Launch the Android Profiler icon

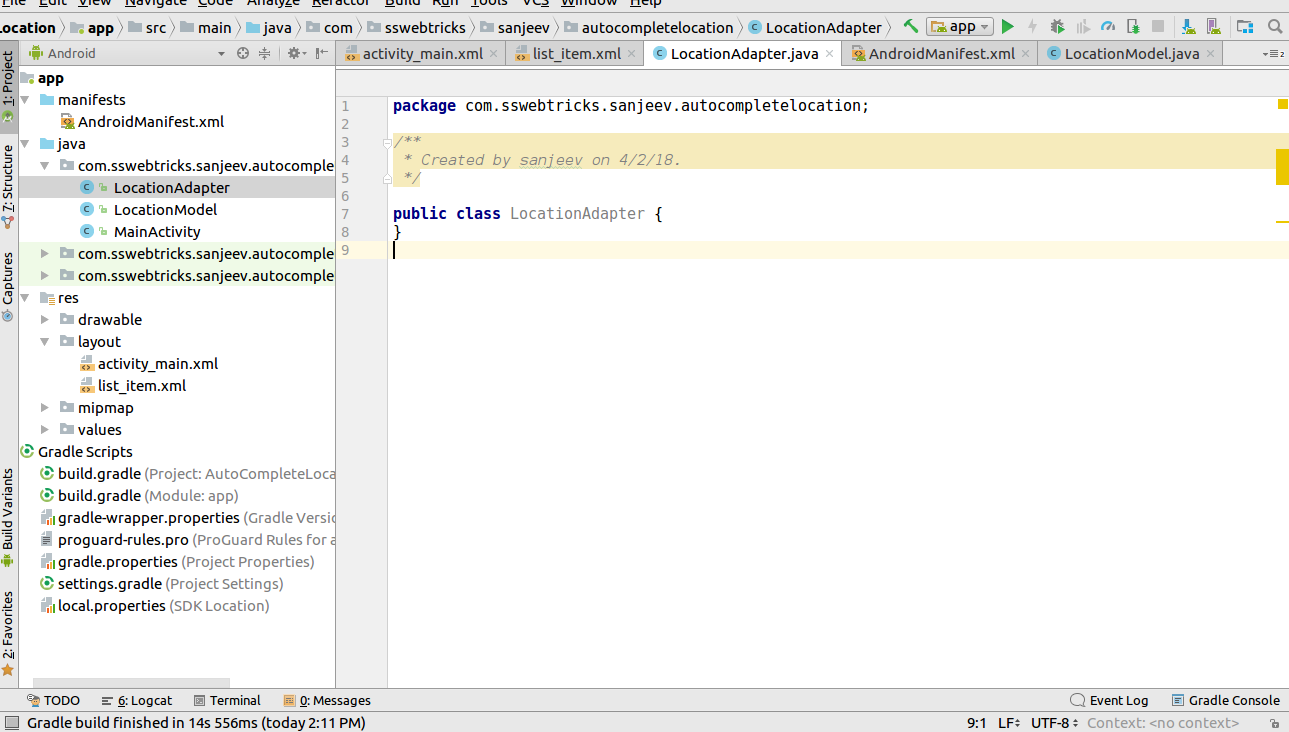pyautogui.click(x=1108, y=26)
